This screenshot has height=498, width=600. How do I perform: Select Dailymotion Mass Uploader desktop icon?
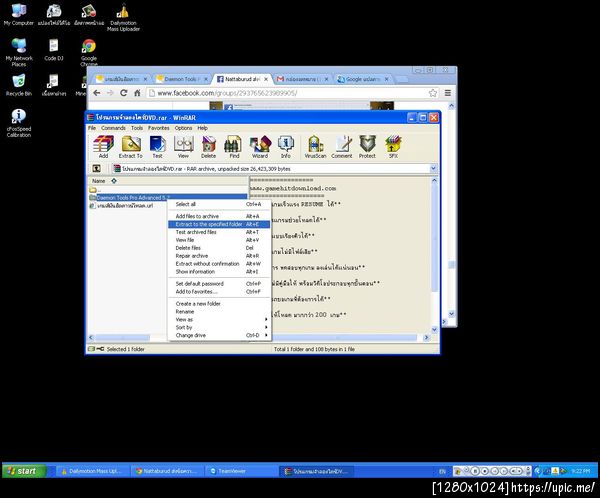pos(123,18)
